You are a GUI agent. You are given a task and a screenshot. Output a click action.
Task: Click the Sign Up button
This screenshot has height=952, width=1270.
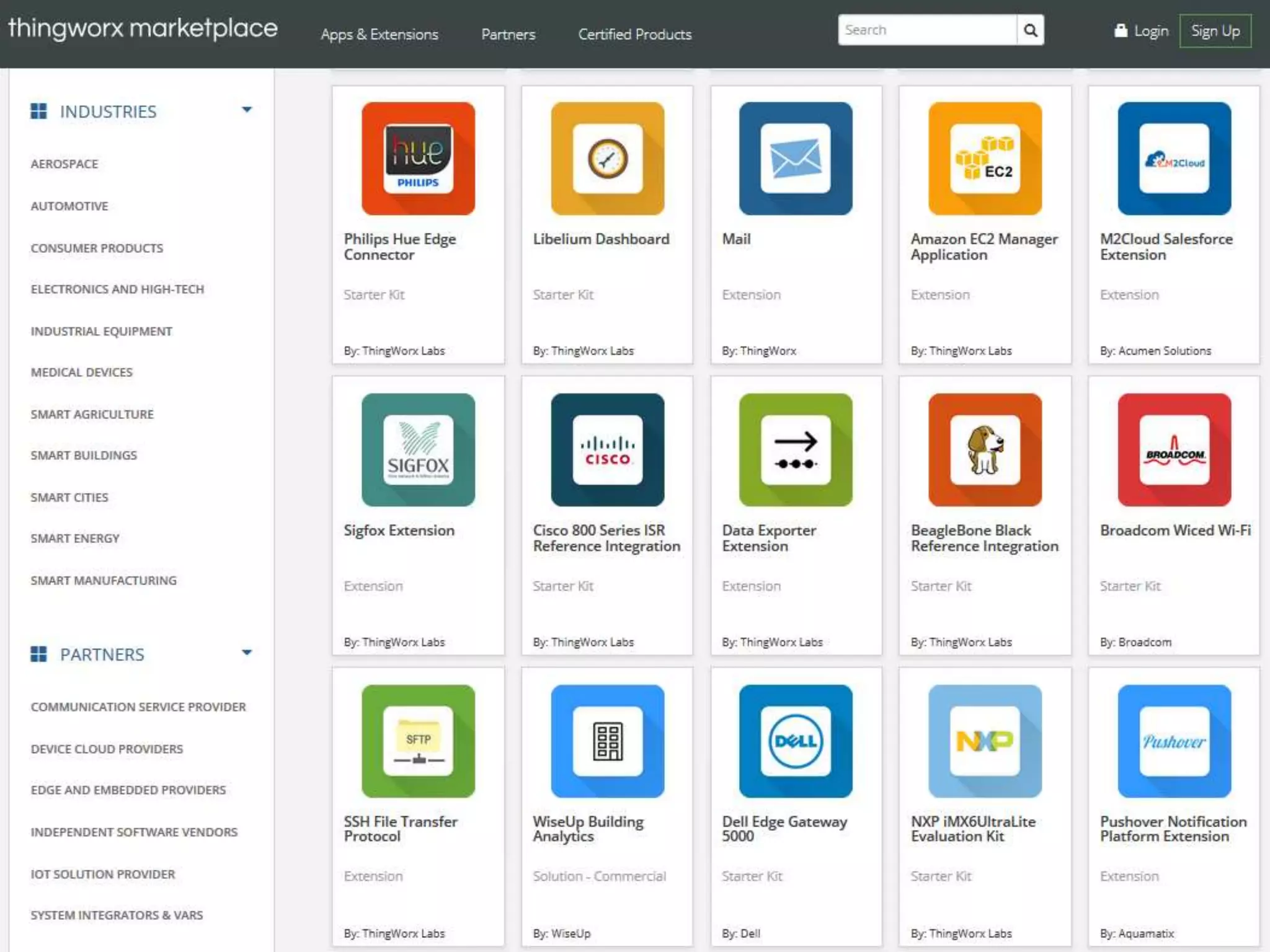(x=1215, y=31)
